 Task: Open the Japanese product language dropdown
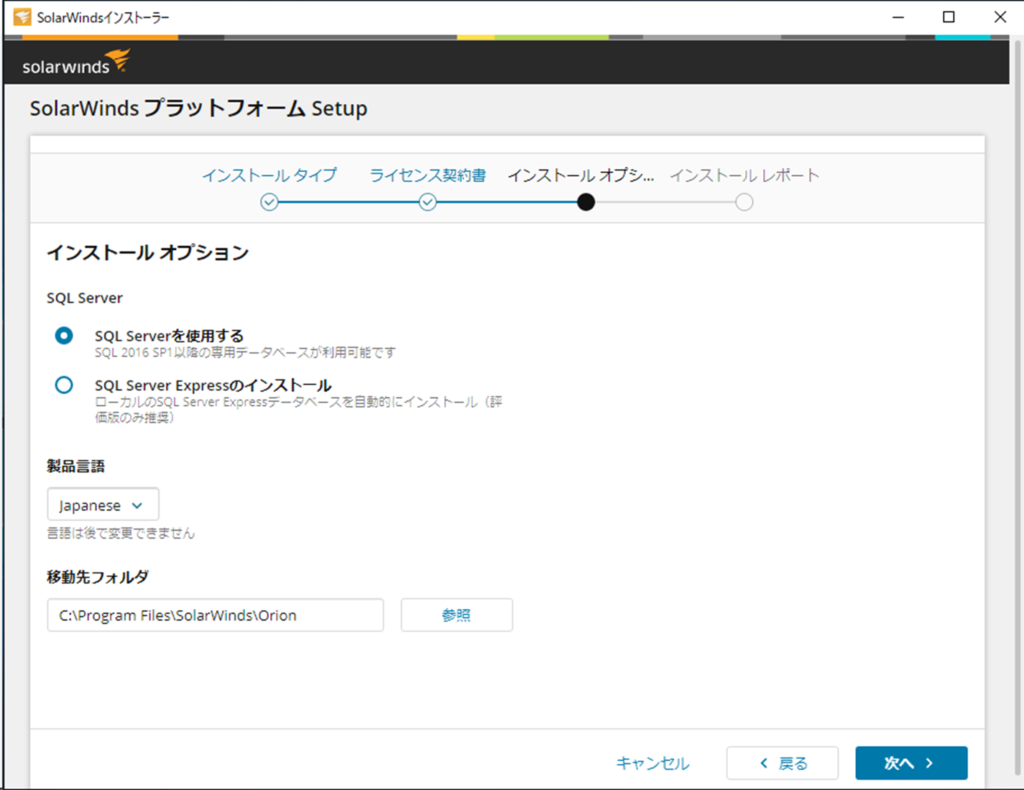103,505
